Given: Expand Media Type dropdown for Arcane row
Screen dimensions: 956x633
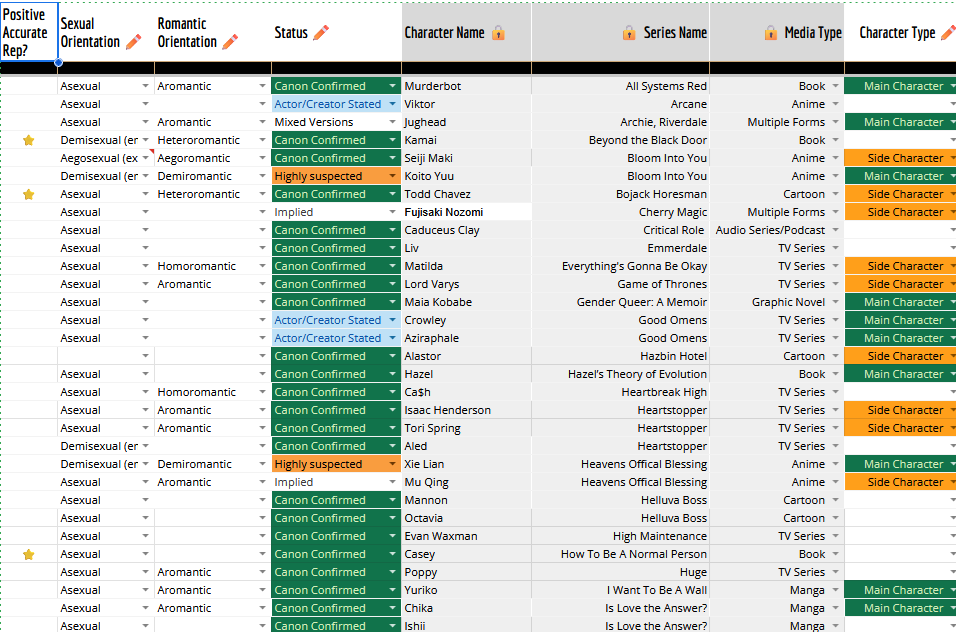Looking at the screenshot, I should (834, 104).
